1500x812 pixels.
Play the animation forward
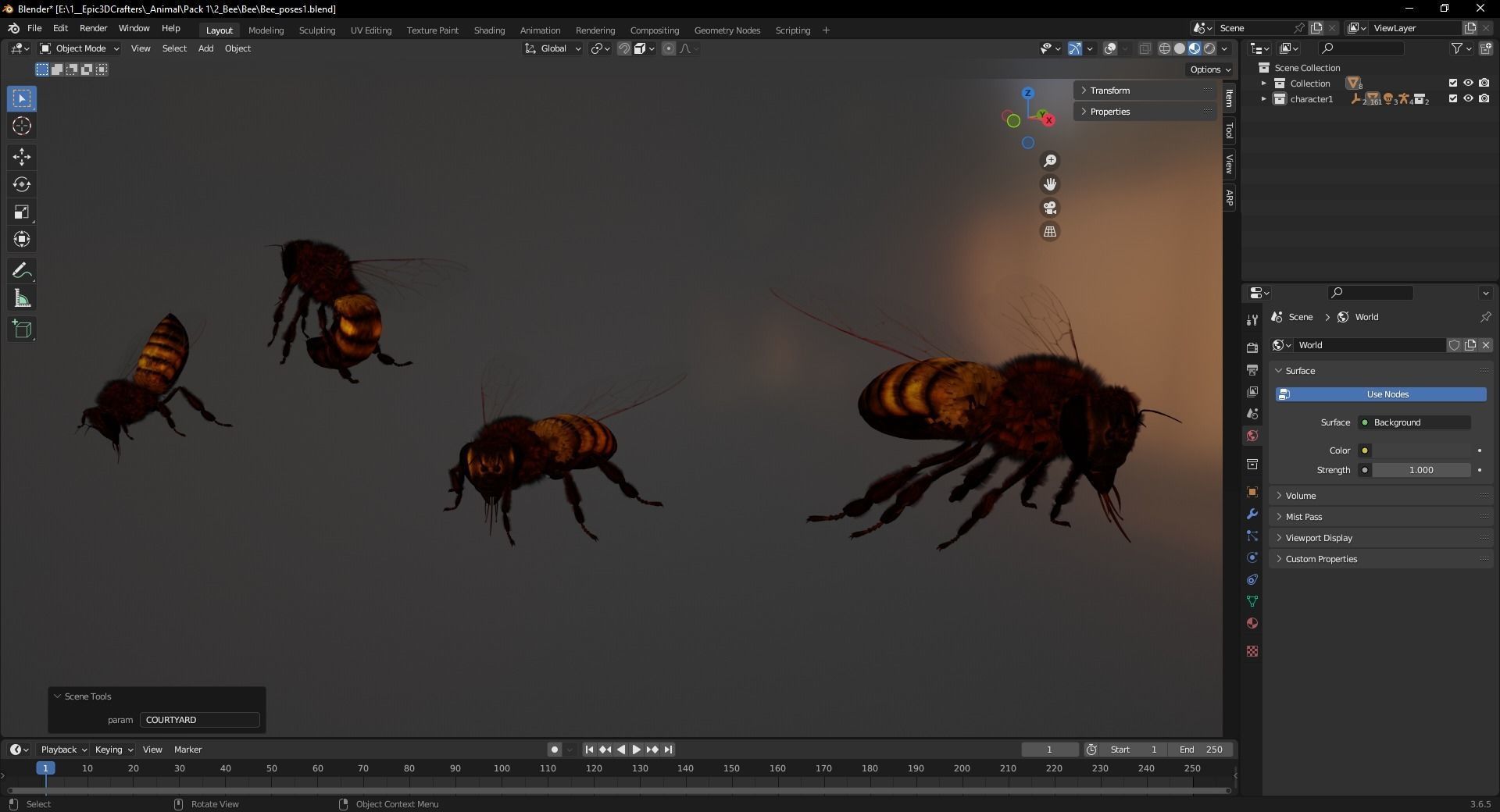coord(636,750)
